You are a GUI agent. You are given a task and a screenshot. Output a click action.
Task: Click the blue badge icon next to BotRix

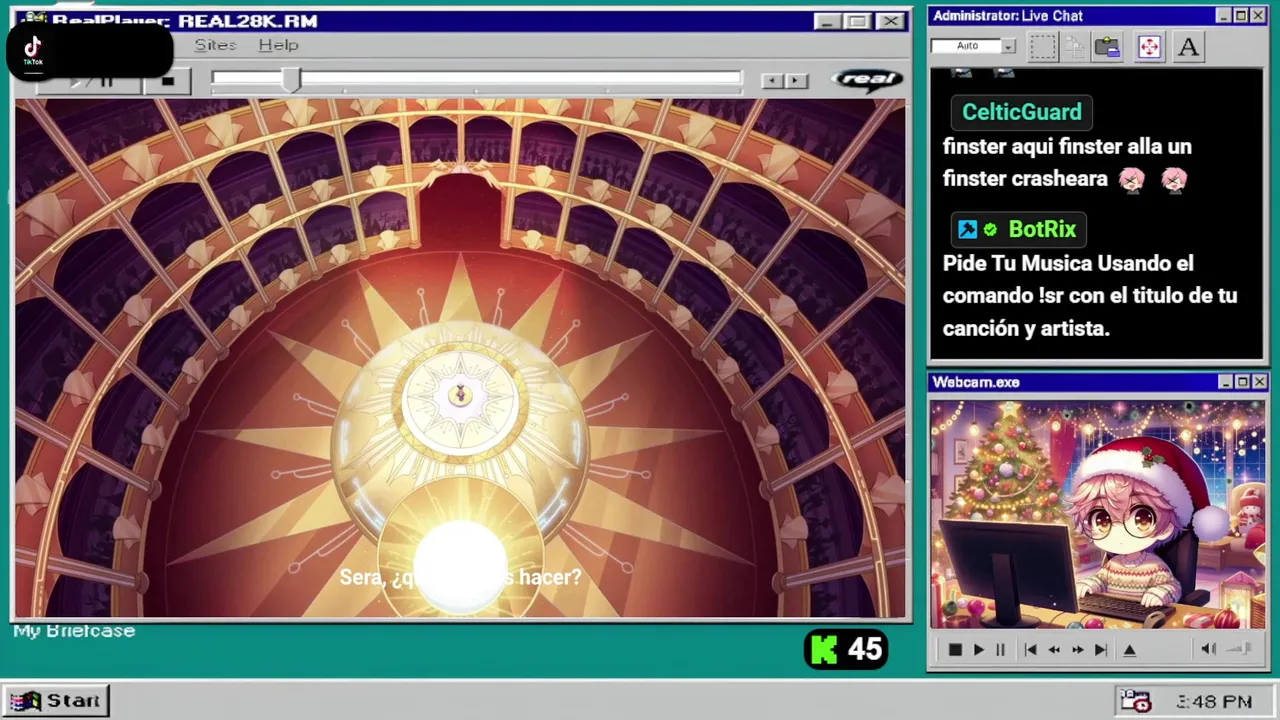967,230
